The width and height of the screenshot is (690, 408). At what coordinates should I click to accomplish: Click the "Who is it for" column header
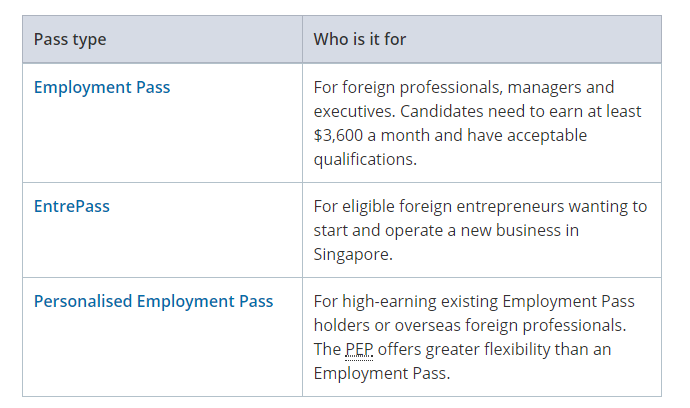pyautogui.click(x=359, y=39)
